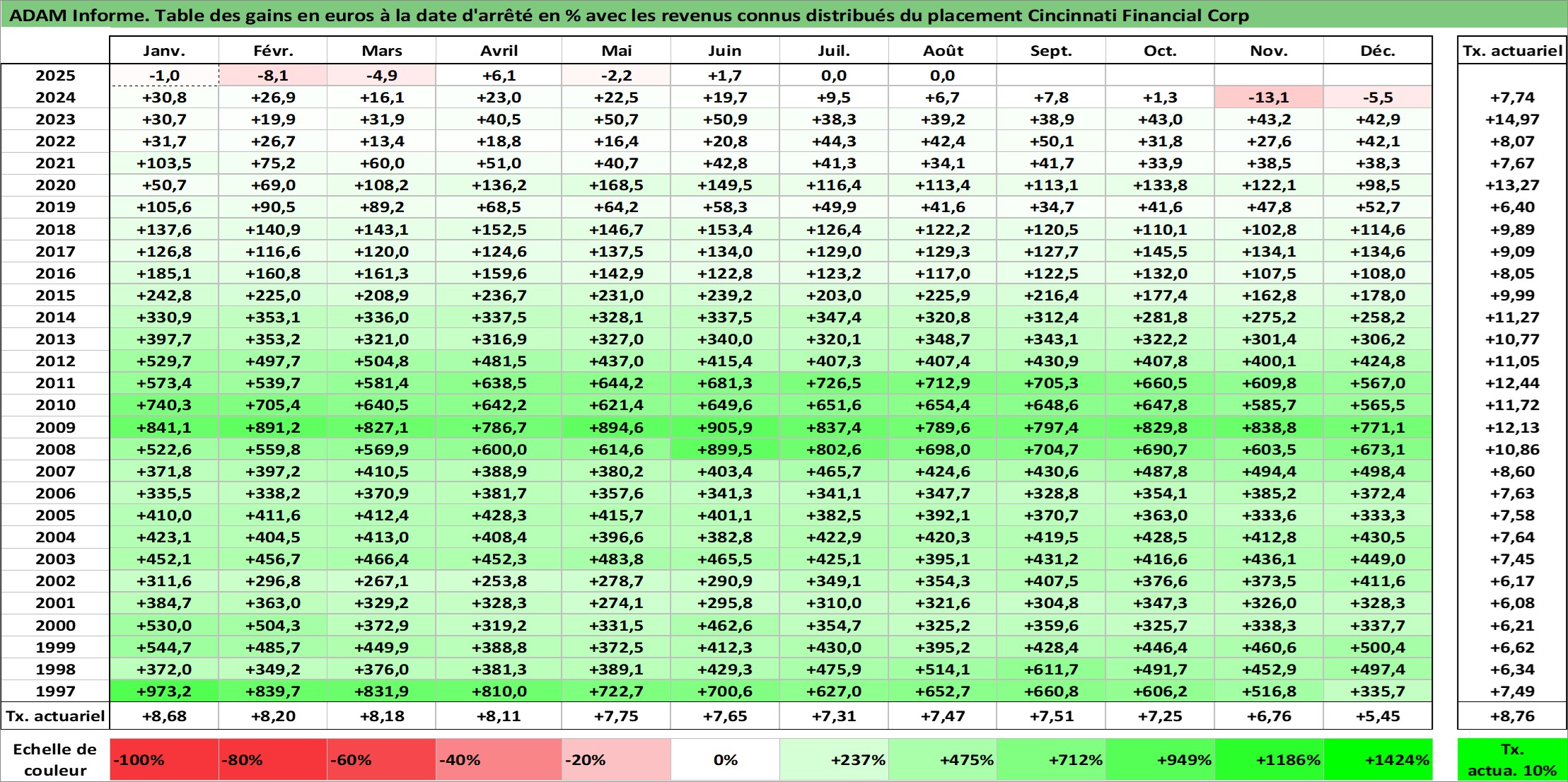Select the +712% green legend swatch

click(x=1052, y=759)
